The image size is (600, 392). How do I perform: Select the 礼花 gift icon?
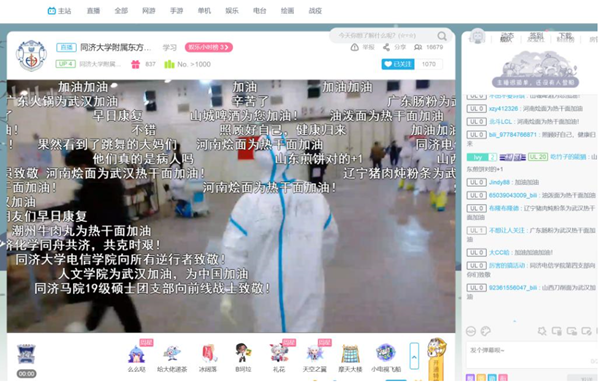279,353
